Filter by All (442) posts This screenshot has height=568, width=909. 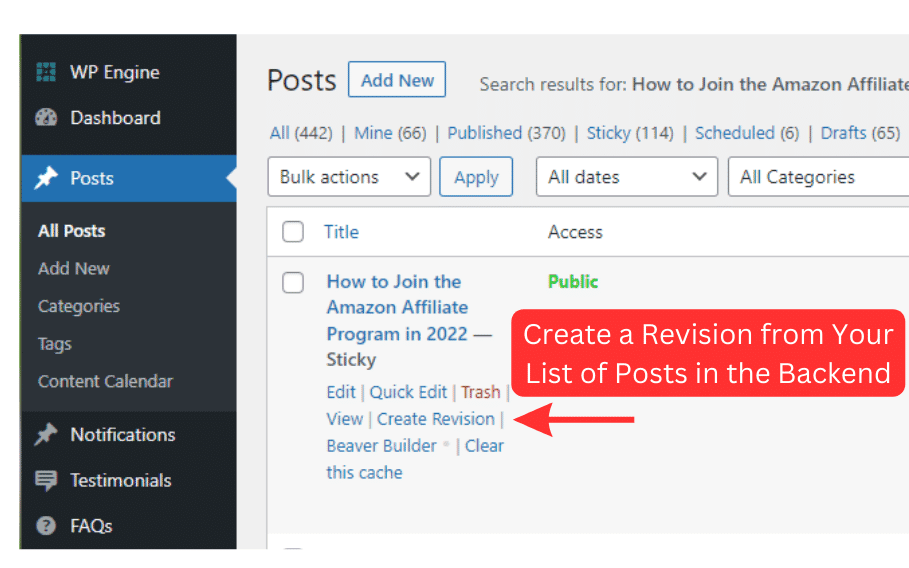301,133
